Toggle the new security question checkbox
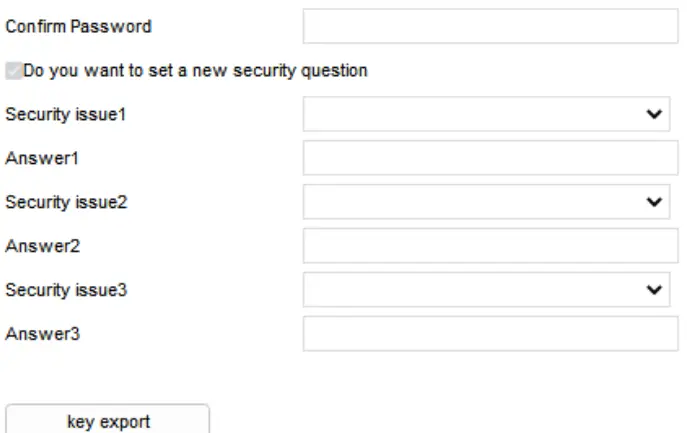 point(13,71)
